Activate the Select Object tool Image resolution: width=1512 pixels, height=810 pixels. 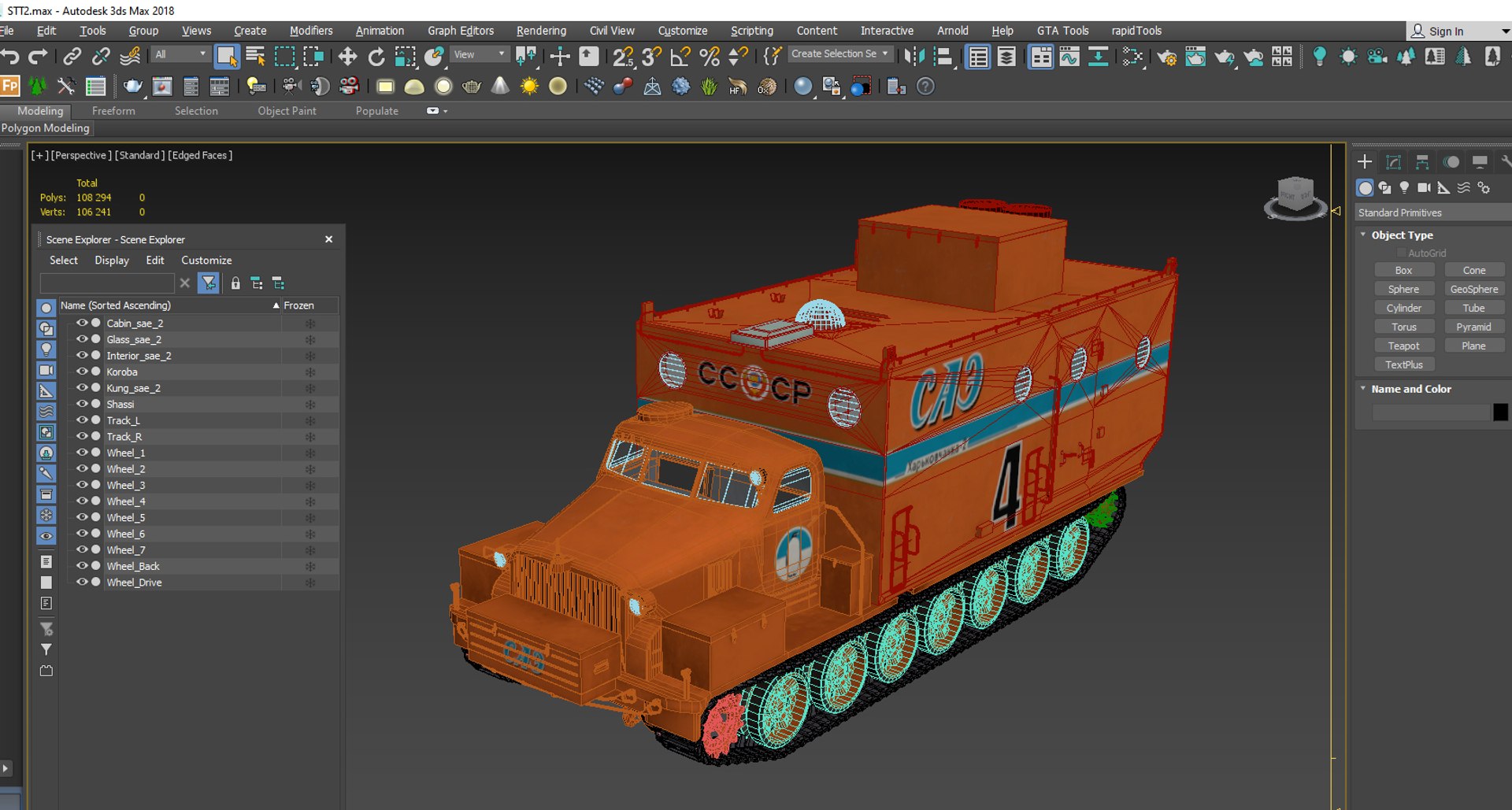coord(227,57)
